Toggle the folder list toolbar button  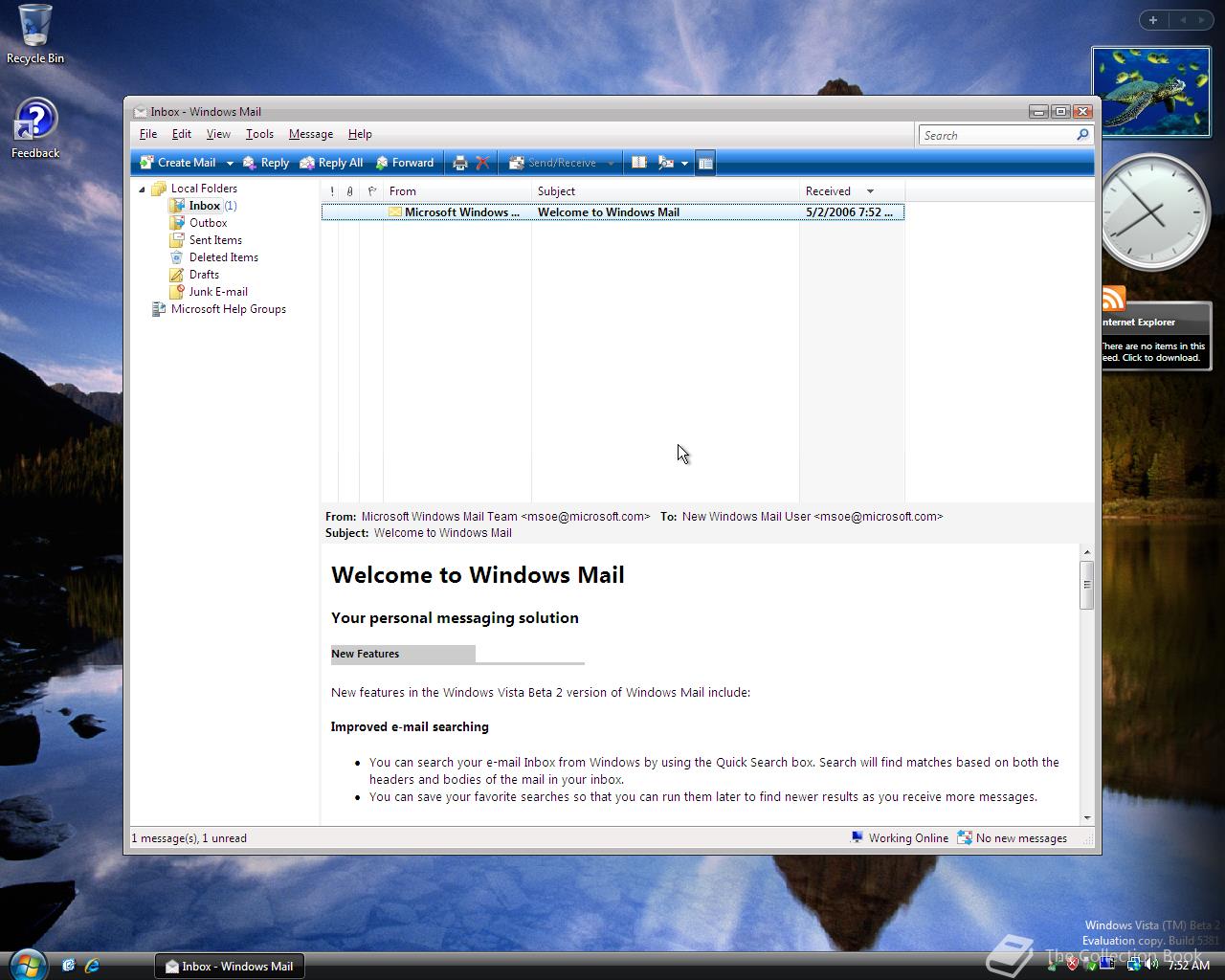point(705,163)
